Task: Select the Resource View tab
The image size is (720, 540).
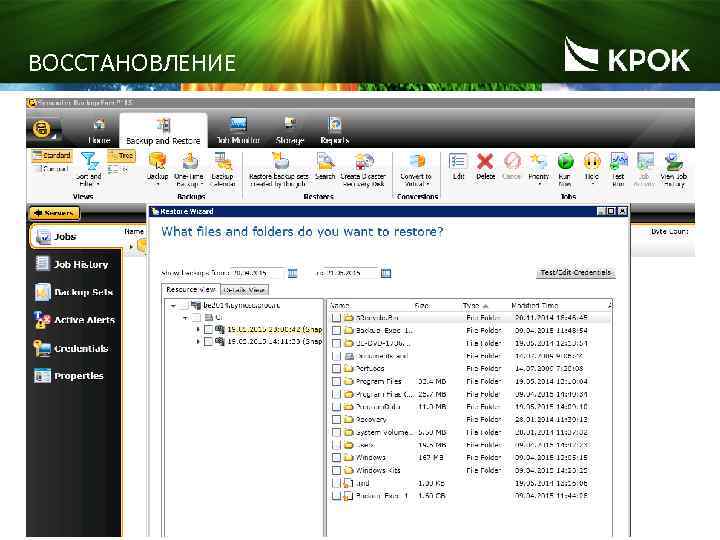Action: (x=191, y=290)
